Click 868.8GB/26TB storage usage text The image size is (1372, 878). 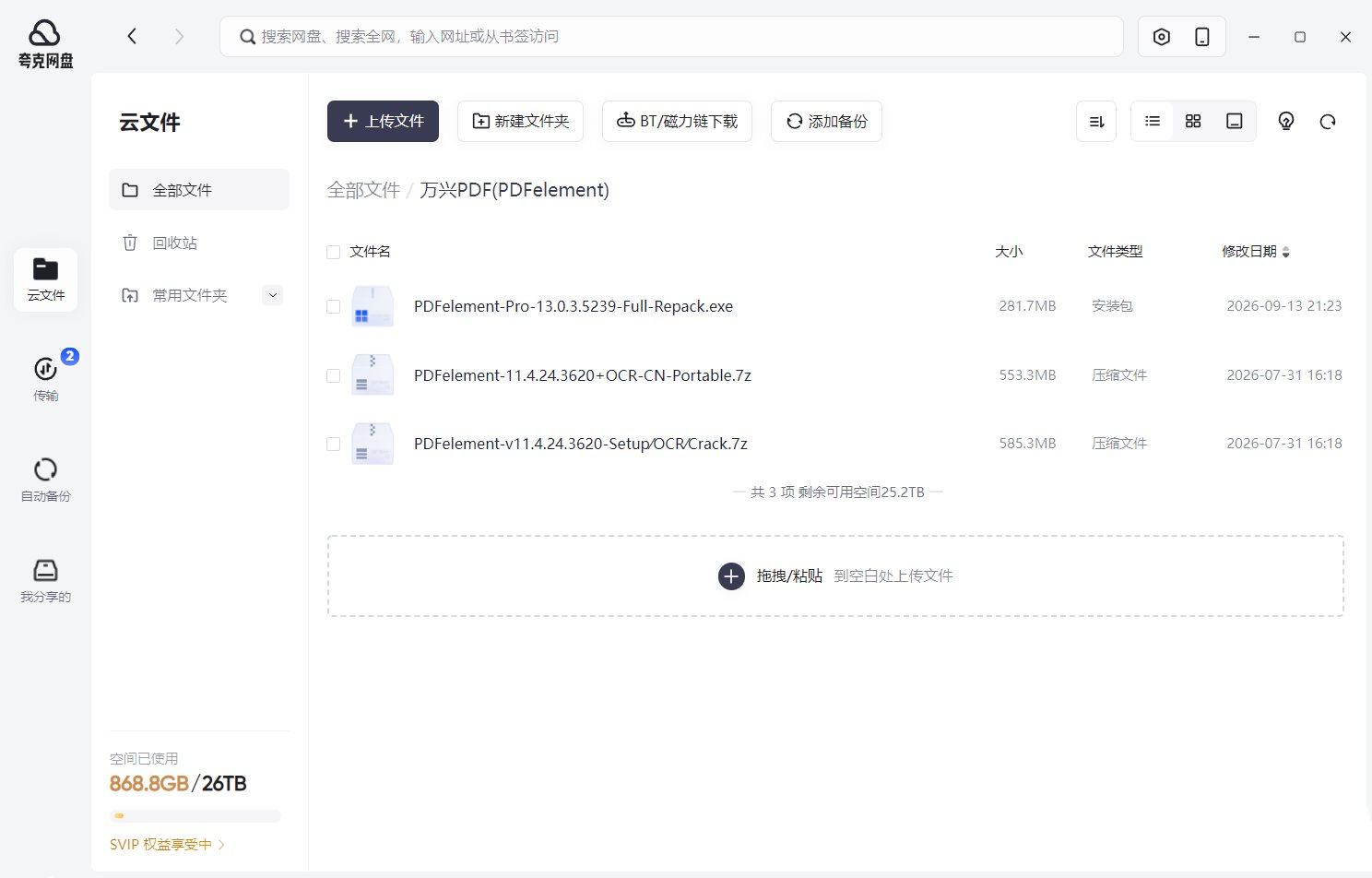(x=178, y=784)
